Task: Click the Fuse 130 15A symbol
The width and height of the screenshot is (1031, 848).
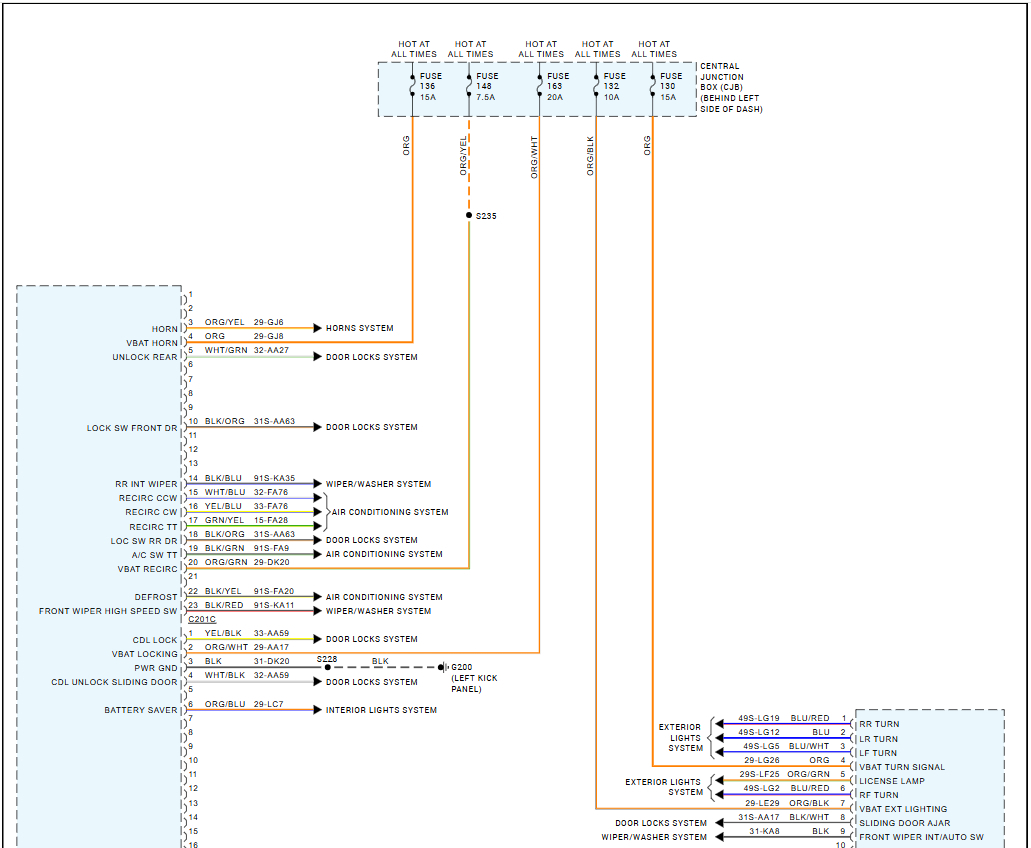Action: [653, 85]
